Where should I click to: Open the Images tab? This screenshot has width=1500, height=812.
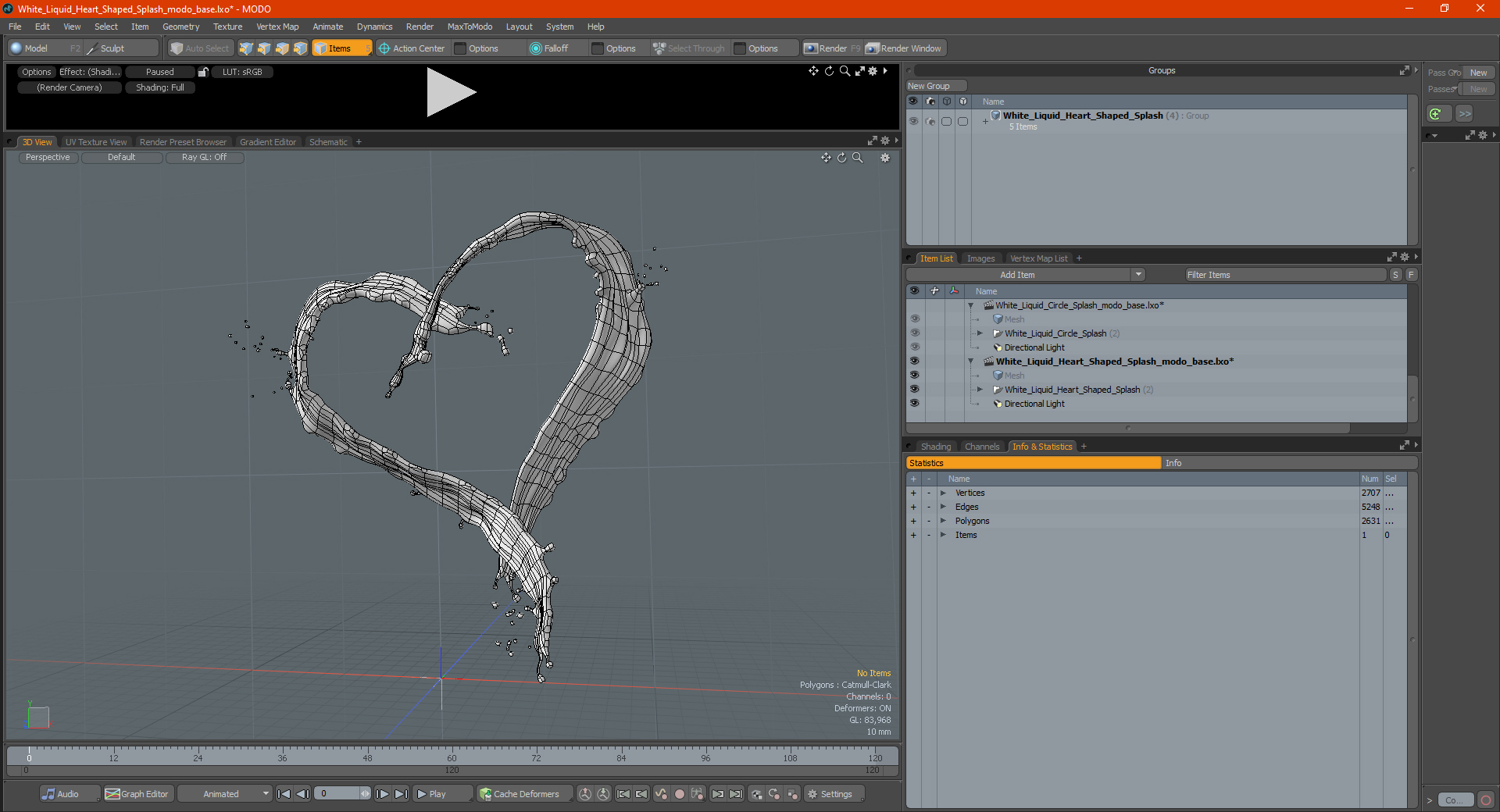tap(980, 258)
